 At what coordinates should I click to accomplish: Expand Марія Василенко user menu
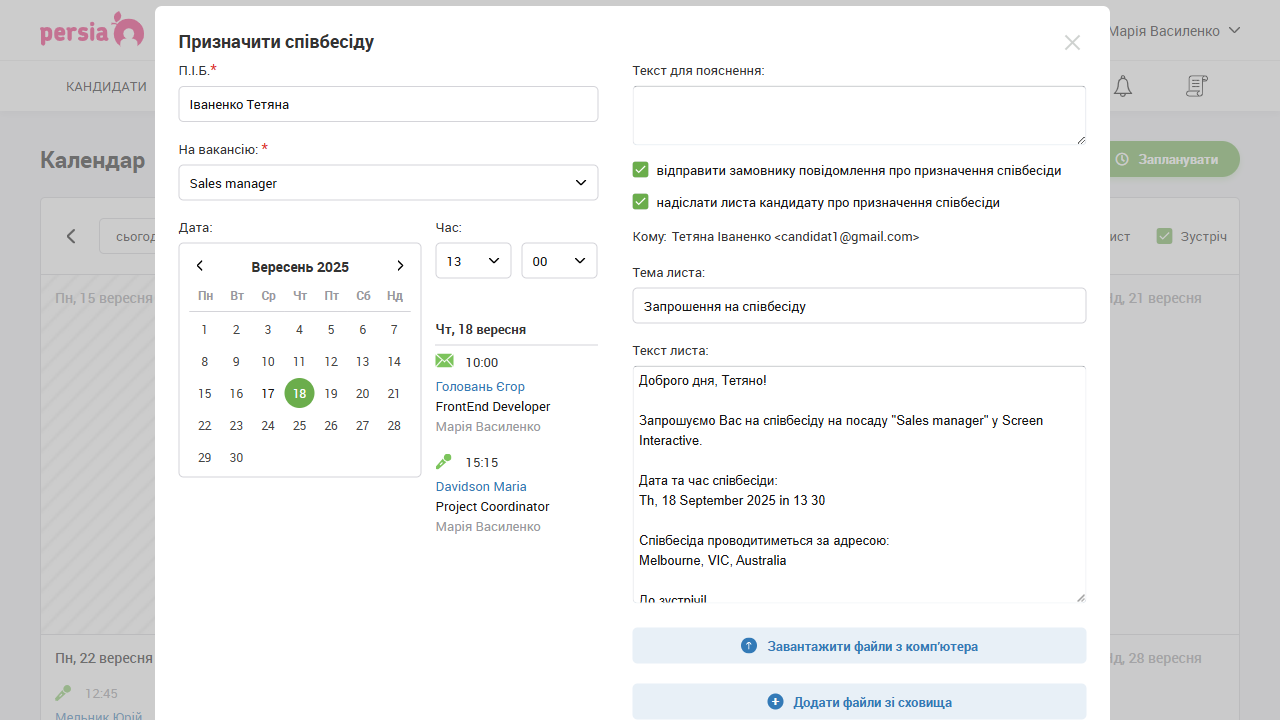[1173, 31]
